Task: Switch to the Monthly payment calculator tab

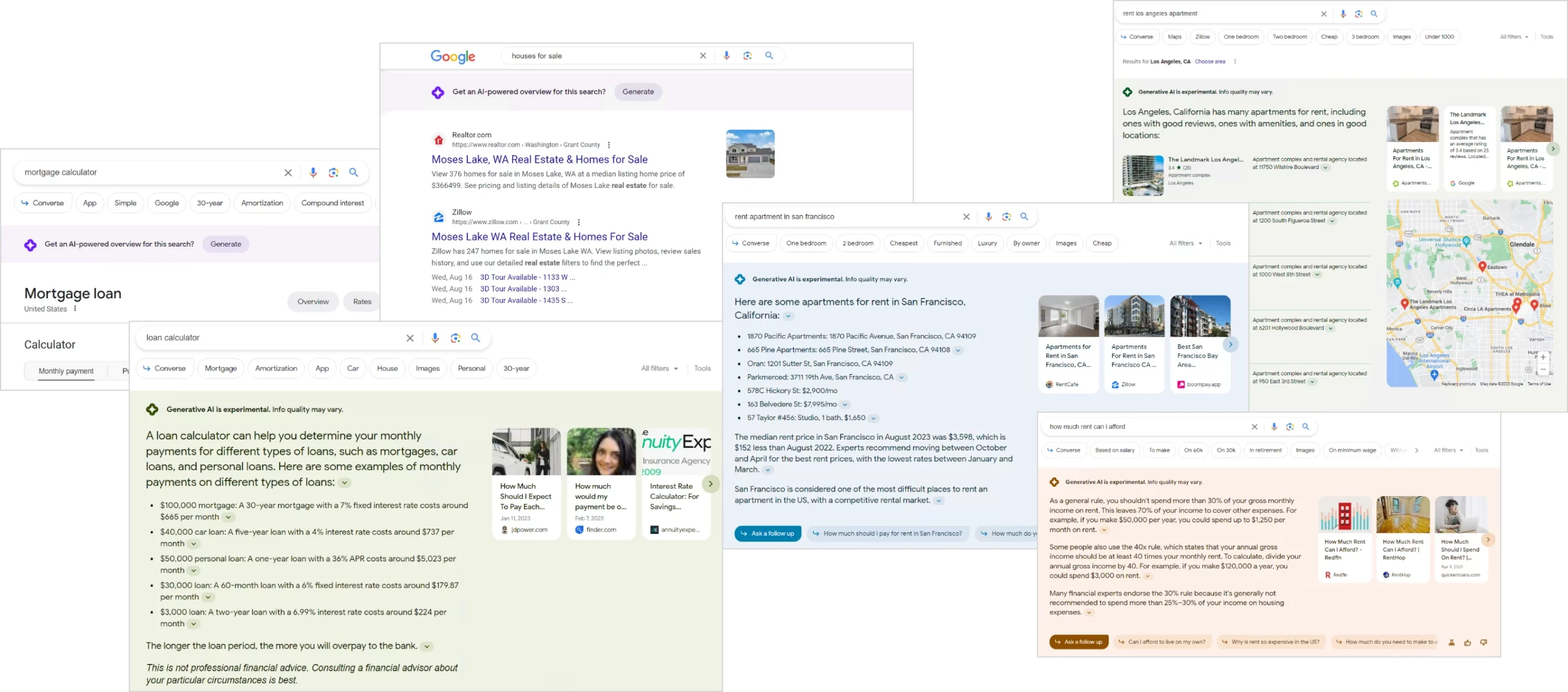Action: pyautogui.click(x=66, y=371)
